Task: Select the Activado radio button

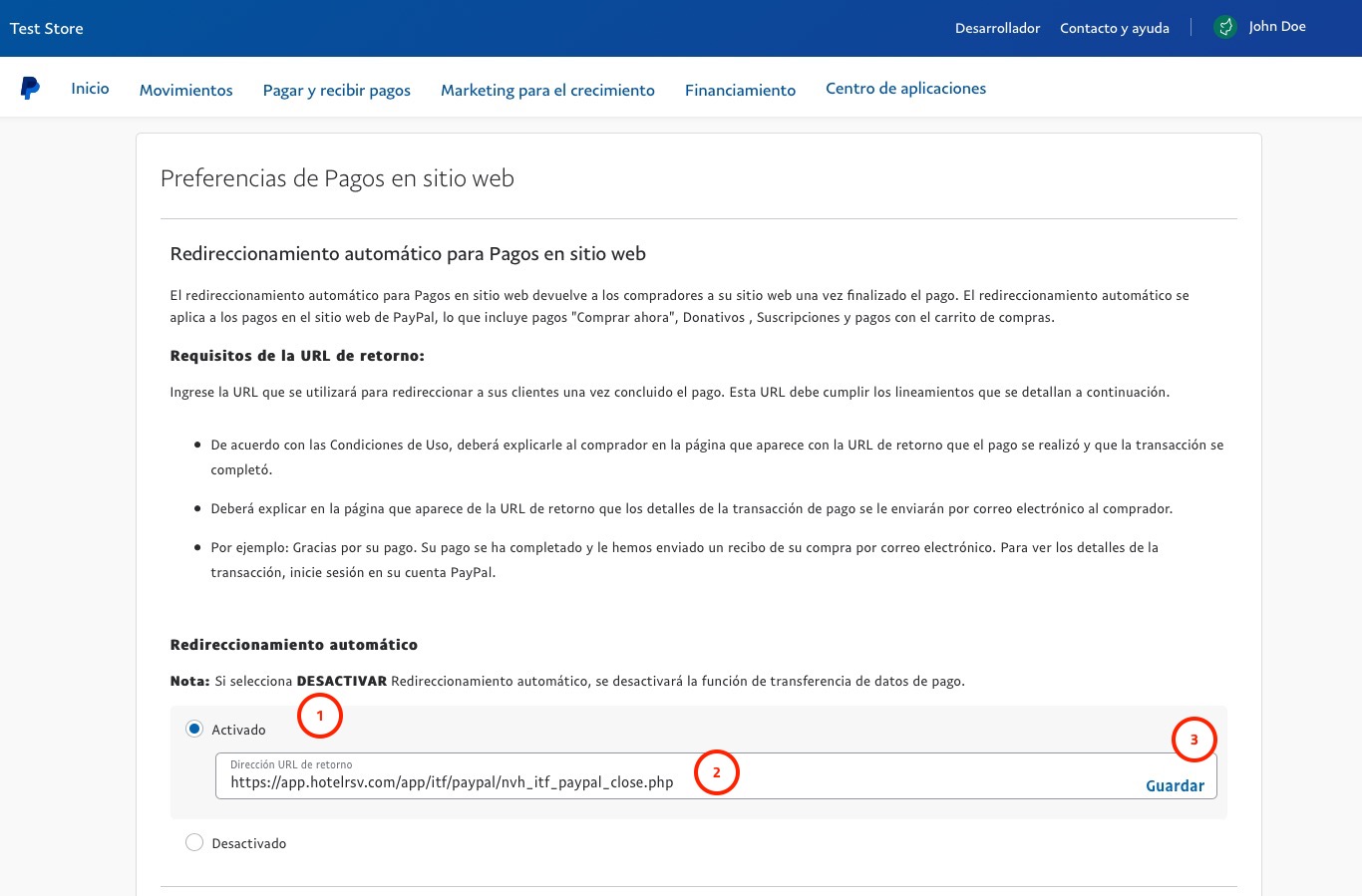Action: tap(194, 729)
